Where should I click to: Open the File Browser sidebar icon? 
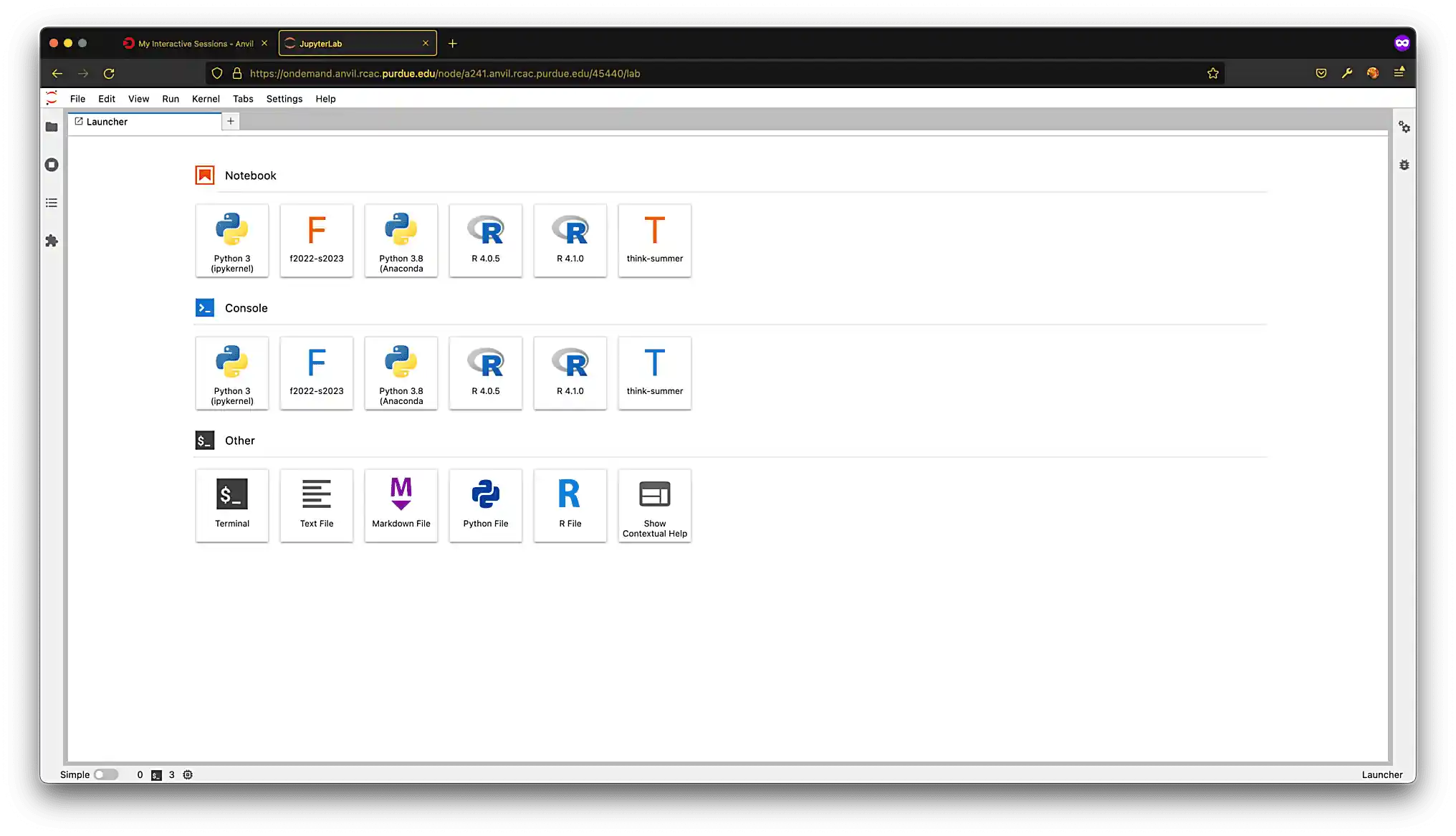point(52,127)
